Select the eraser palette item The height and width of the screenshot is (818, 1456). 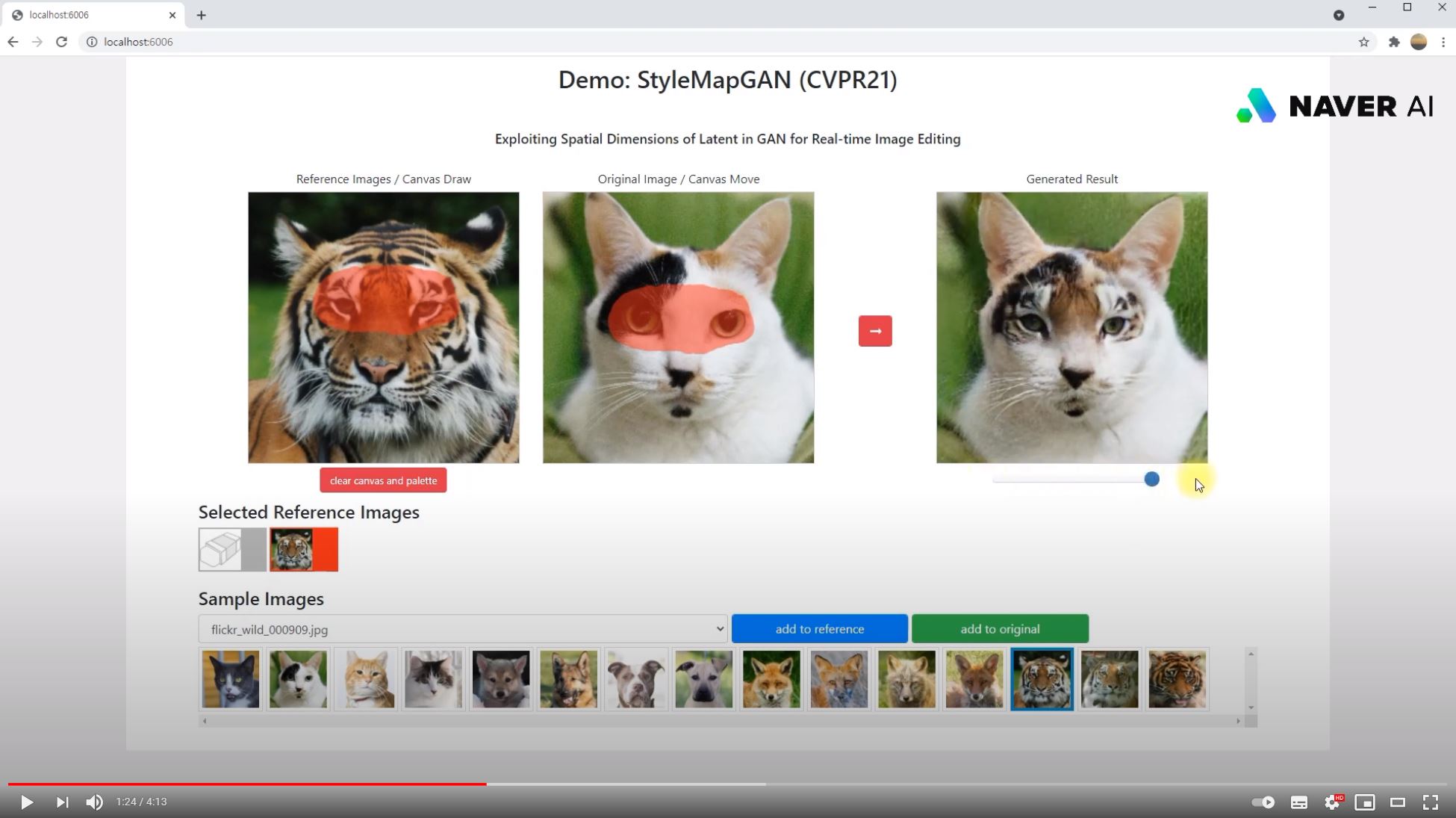pos(232,550)
